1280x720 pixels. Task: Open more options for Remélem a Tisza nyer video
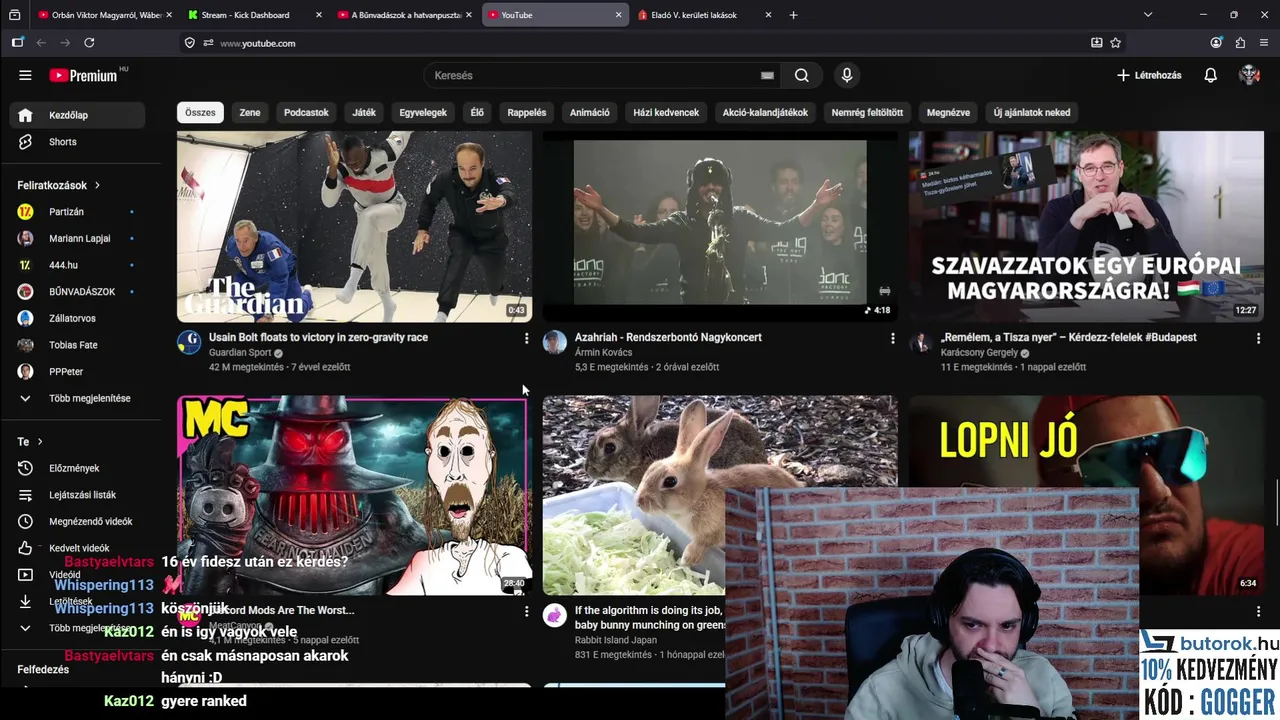1258,339
